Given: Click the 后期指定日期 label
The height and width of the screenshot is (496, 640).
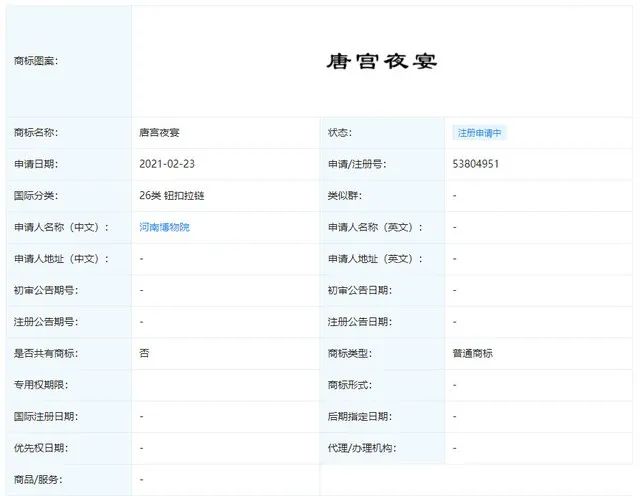Looking at the screenshot, I should pos(360,416).
